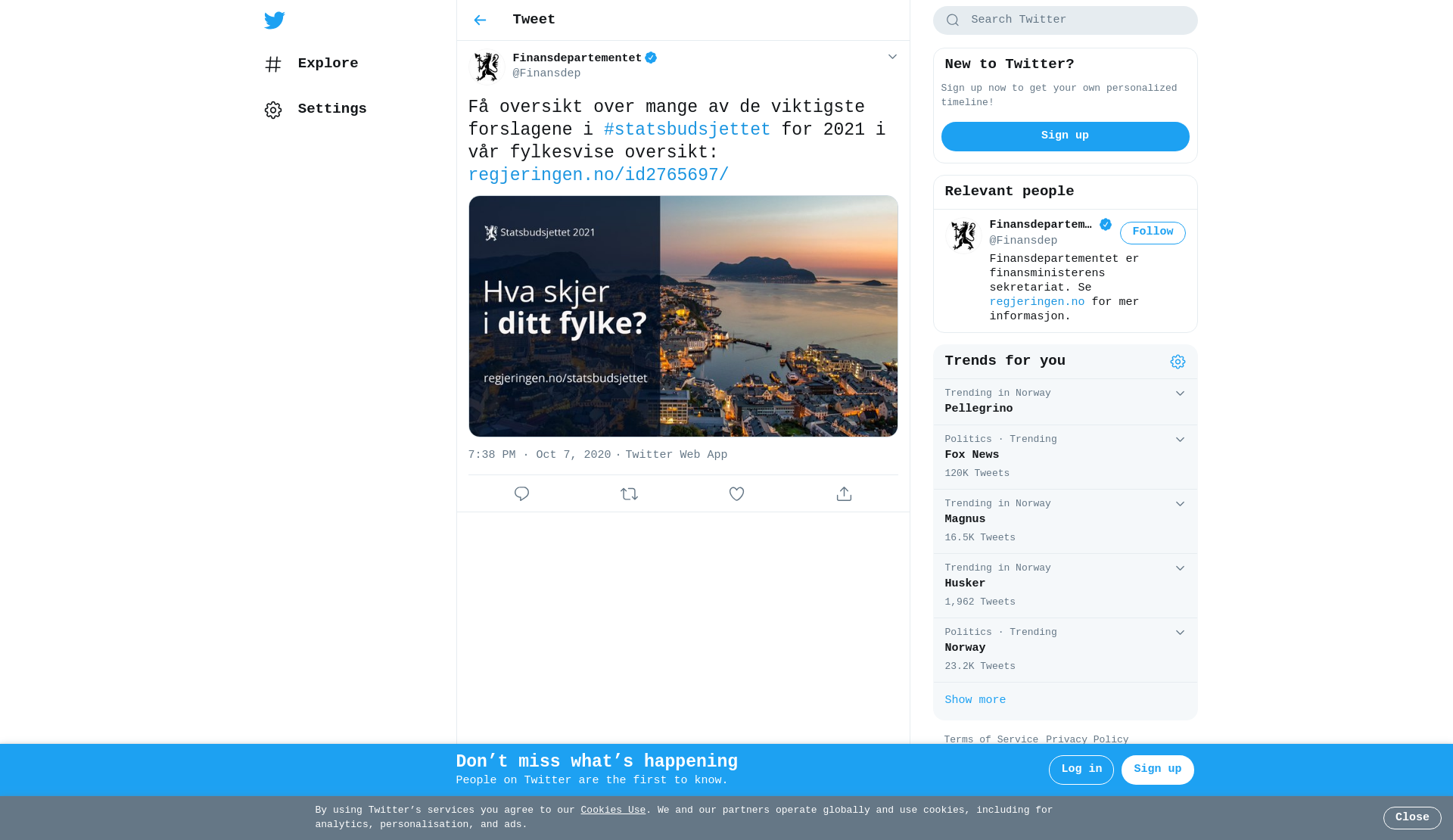This screenshot has width=1453, height=840.
Task: Click the Twitter bird logo
Action: tap(275, 20)
